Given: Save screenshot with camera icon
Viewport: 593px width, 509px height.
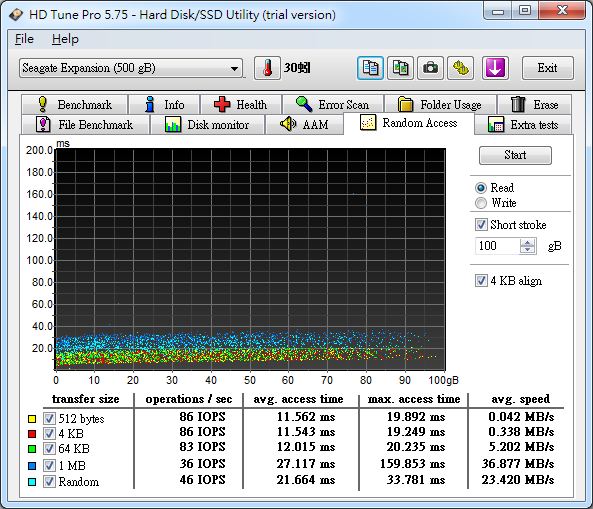Looking at the screenshot, I should [430, 68].
